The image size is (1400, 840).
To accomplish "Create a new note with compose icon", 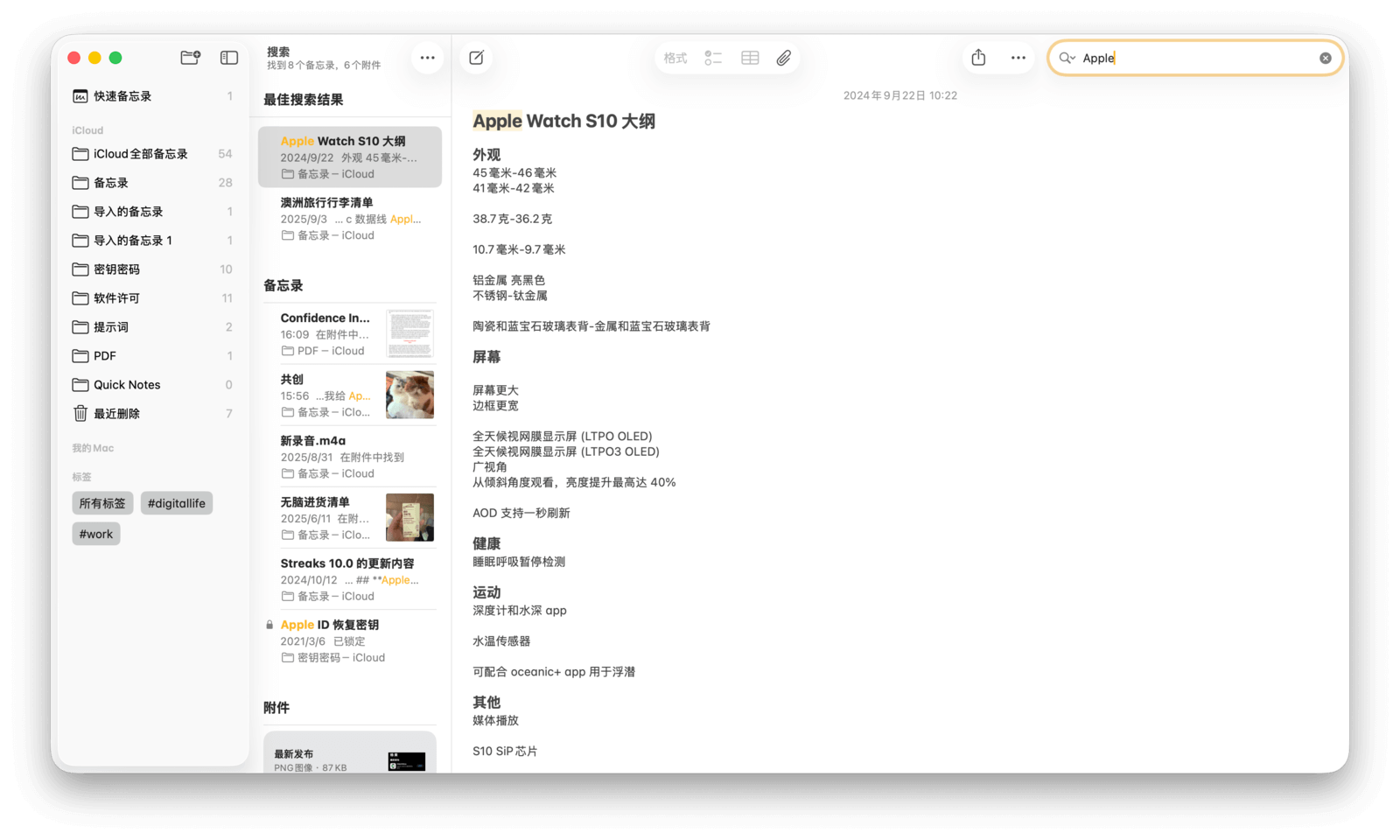I will pos(476,58).
